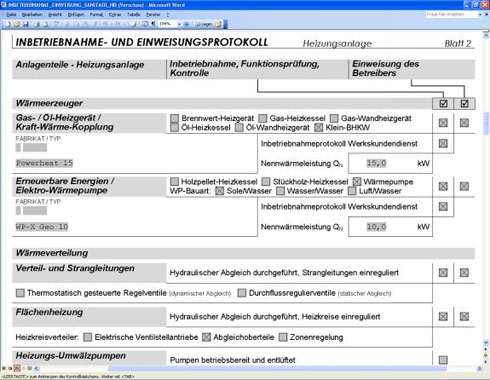This screenshot has height=380, width=490.
Task: Open the zoom percentage dropdown arrow
Action: pyautogui.click(x=179, y=24)
